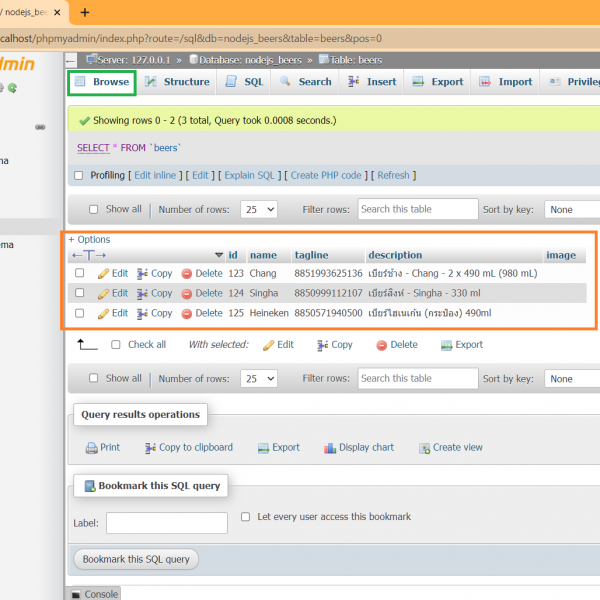Viewport: 600px width, 600px height.
Task: Enable the Profiling checkbox
Action: [x=80, y=176]
